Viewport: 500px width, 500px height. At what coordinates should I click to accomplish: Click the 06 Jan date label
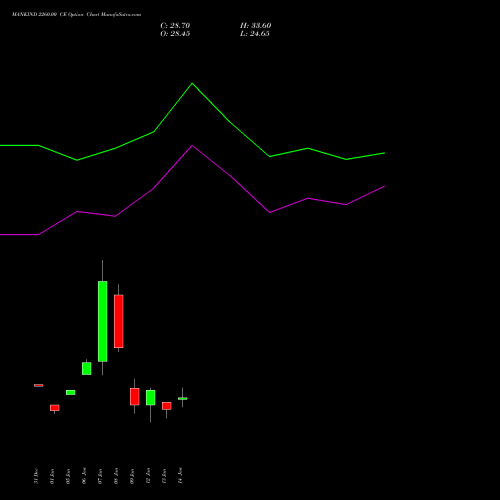click(84, 476)
